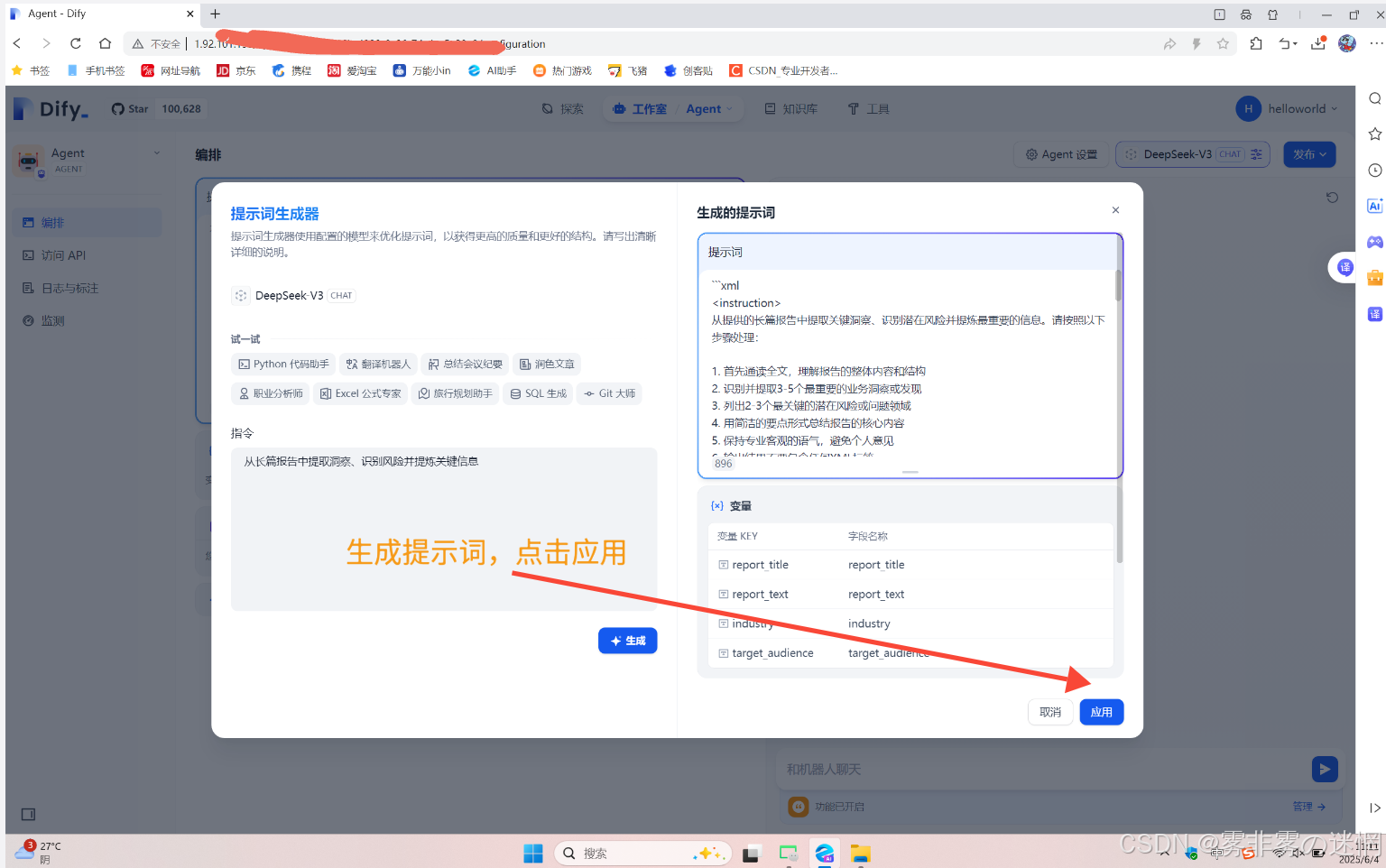Click the Windows Start button

coord(533,853)
